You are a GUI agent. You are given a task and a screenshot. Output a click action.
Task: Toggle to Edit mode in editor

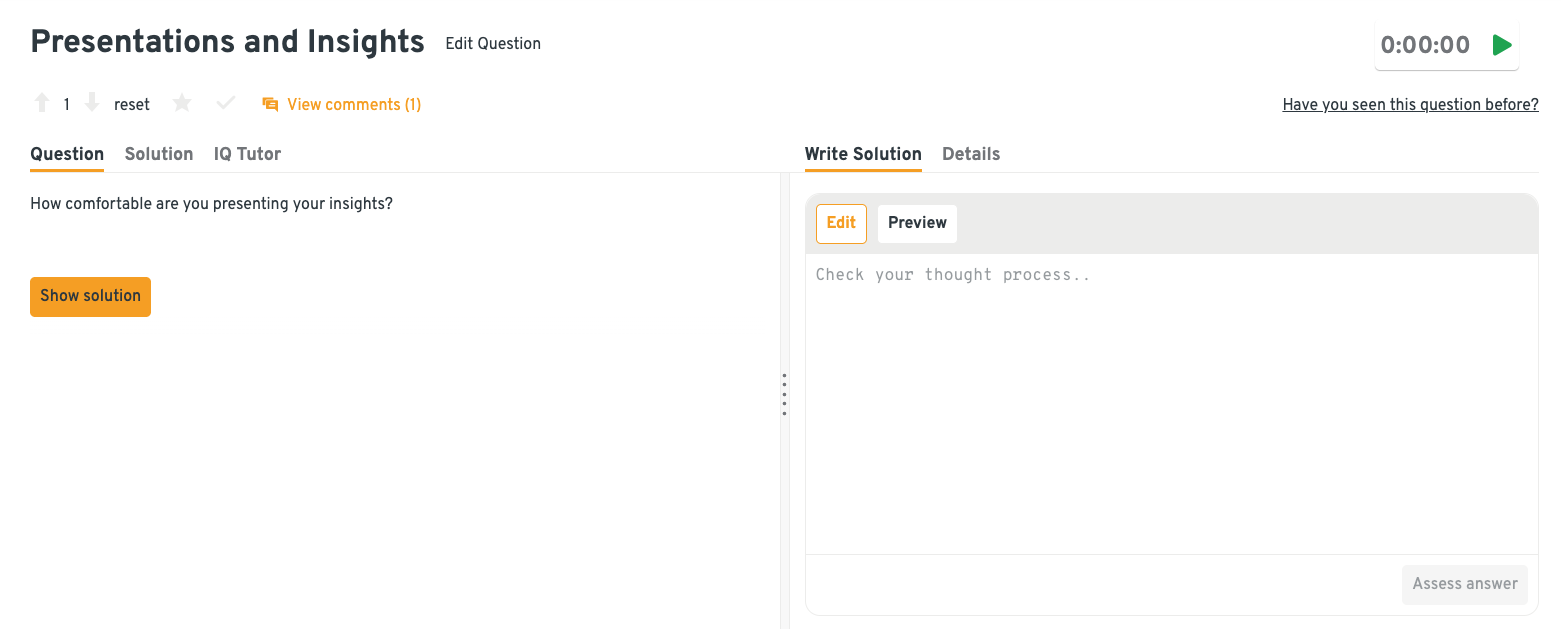(841, 223)
